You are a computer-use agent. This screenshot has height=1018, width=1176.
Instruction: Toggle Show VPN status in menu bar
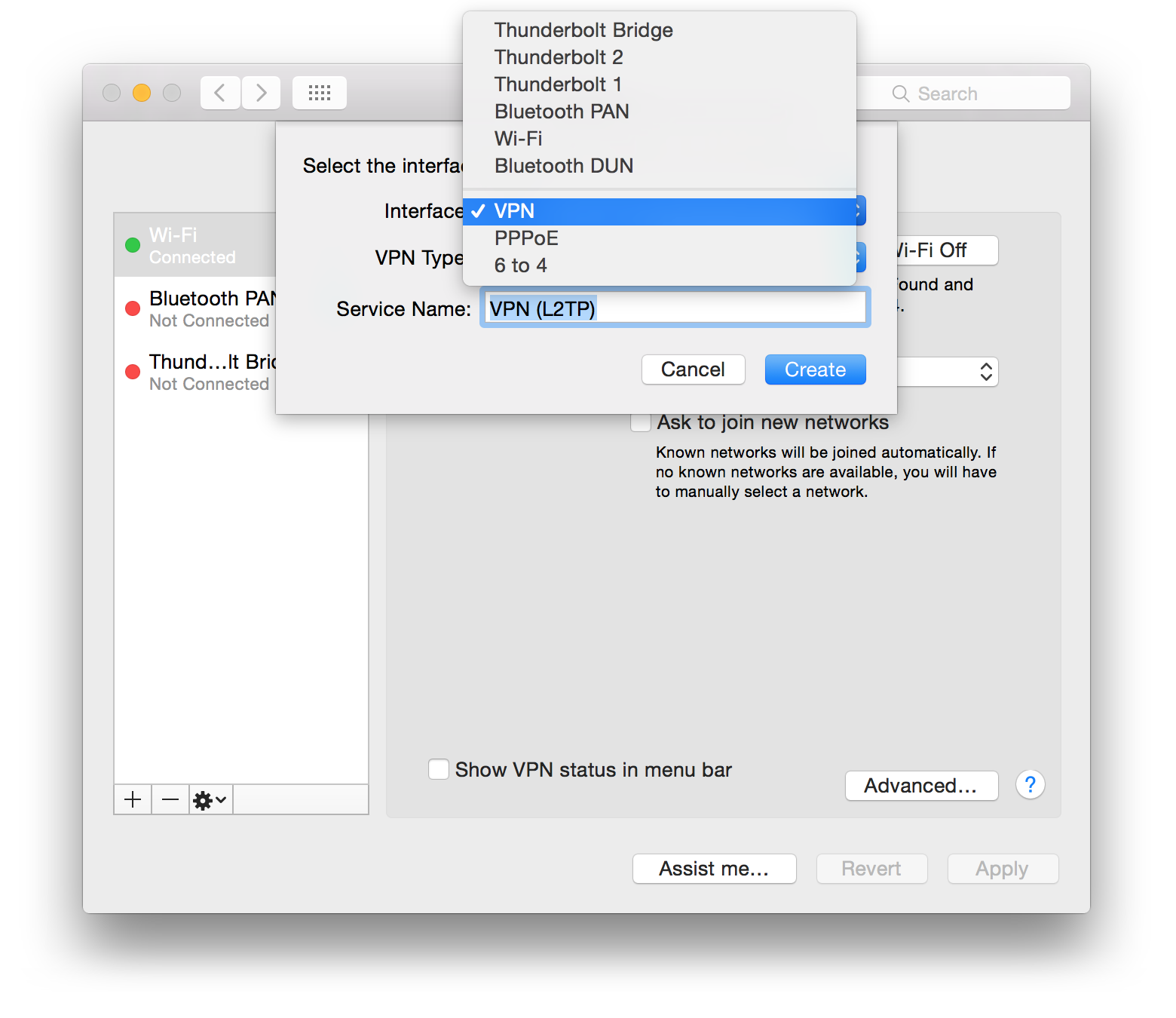pyautogui.click(x=439, y=769)
